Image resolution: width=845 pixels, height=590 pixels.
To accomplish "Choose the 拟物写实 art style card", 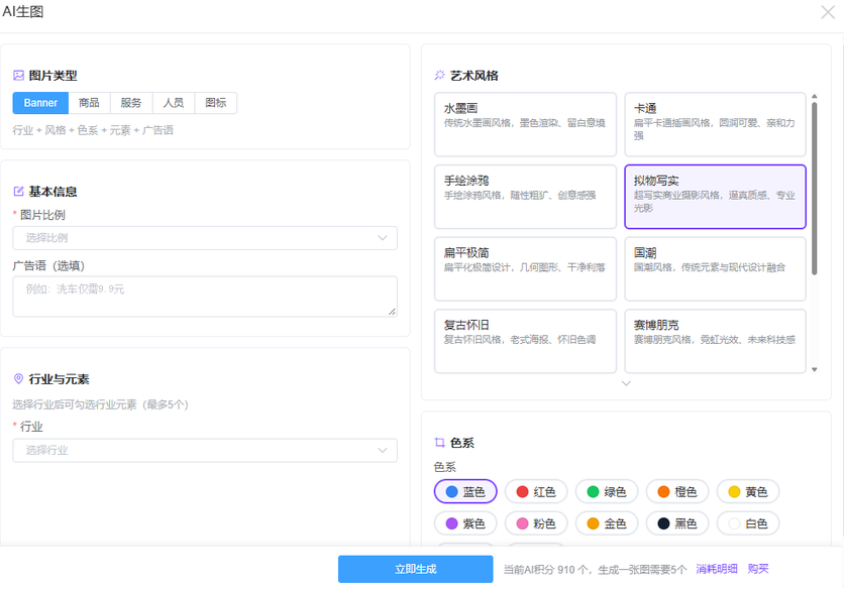I will pos(715,197).
